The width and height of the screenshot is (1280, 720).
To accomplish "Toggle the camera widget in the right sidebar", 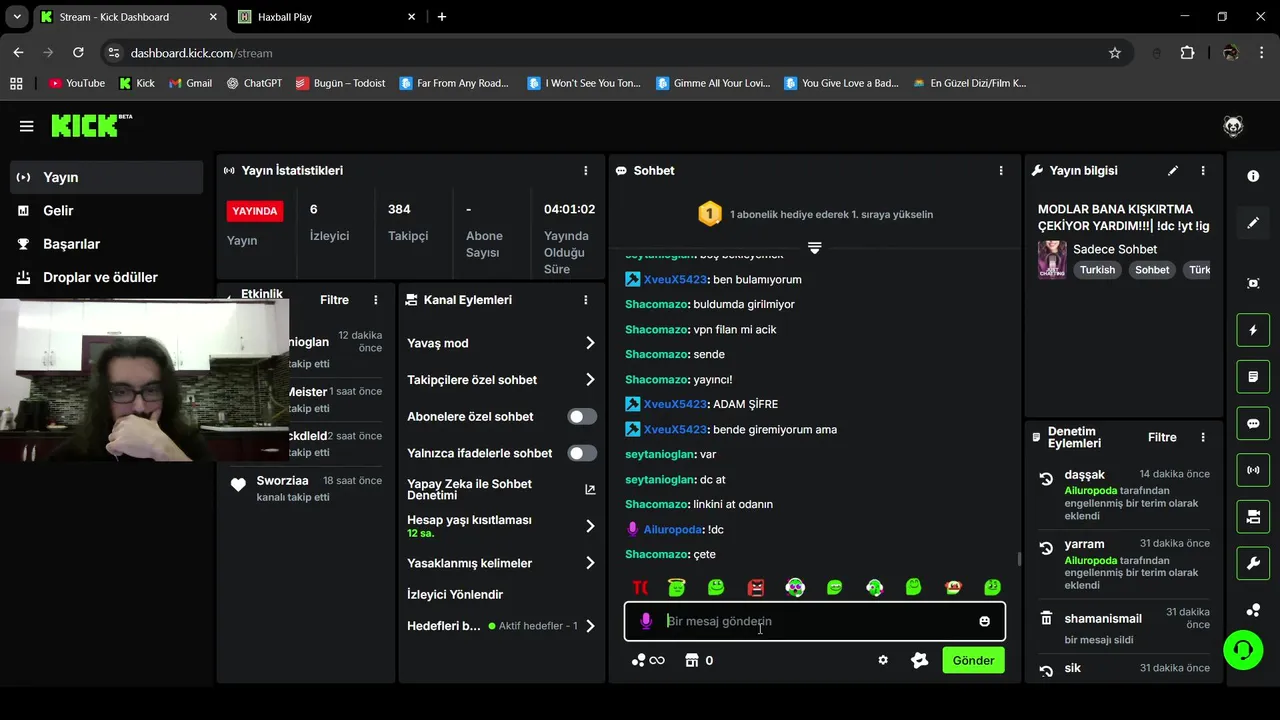I will pos(1253,517).
